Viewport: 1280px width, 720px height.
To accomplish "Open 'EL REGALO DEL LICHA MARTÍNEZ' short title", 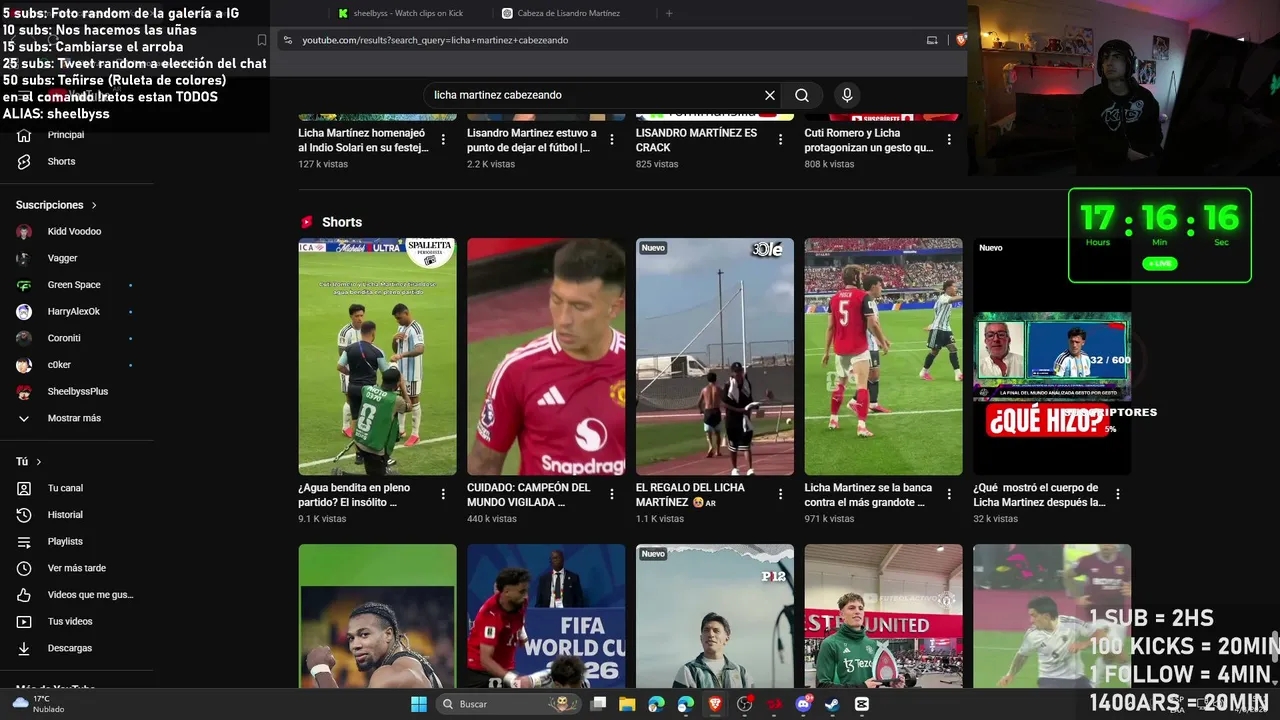I will point(690,495).
